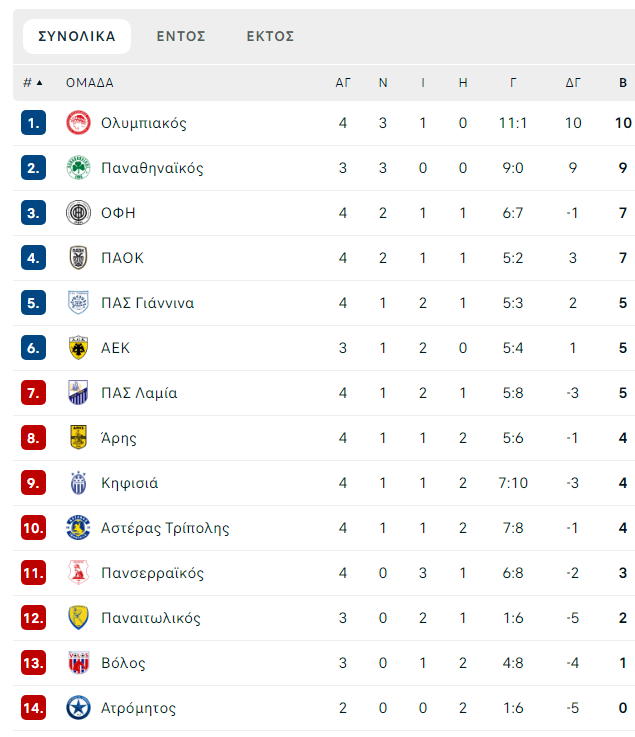Click the ΠΑΟΚ eagle crest
Screen dimensions: 635x737
pyautogui.click(x=78, y=258)
